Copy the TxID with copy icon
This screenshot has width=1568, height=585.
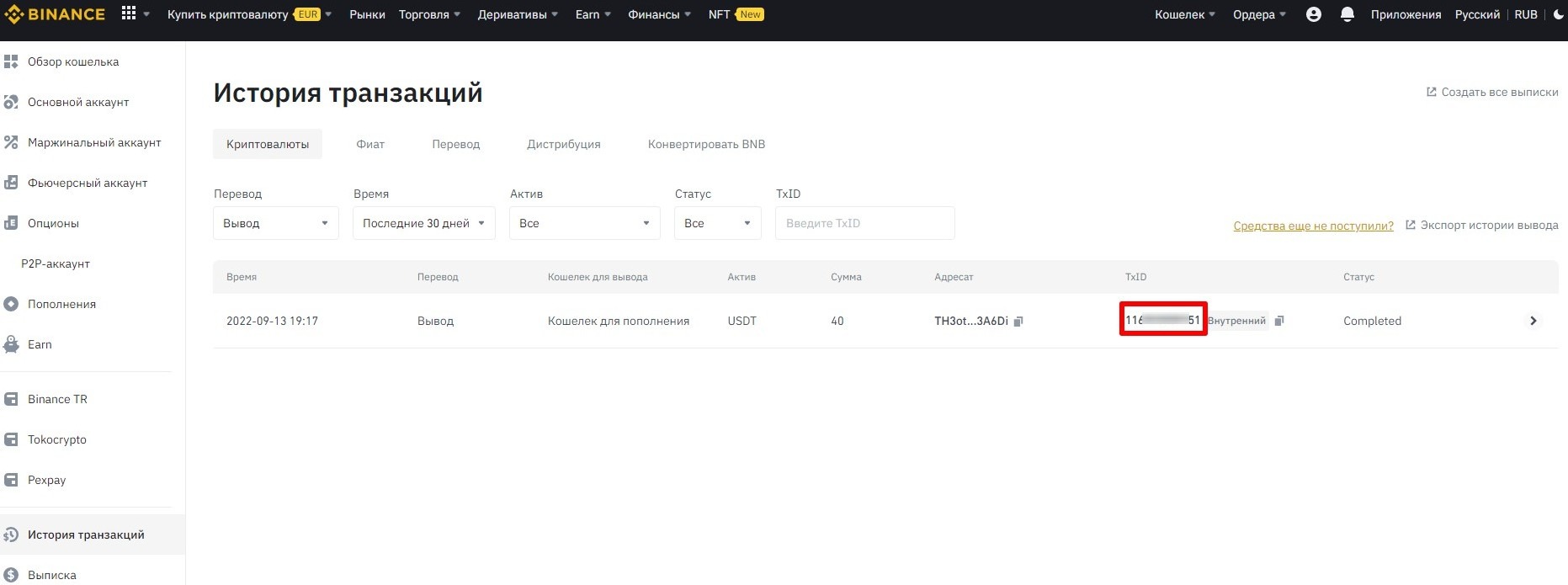tap(1279, 321)
